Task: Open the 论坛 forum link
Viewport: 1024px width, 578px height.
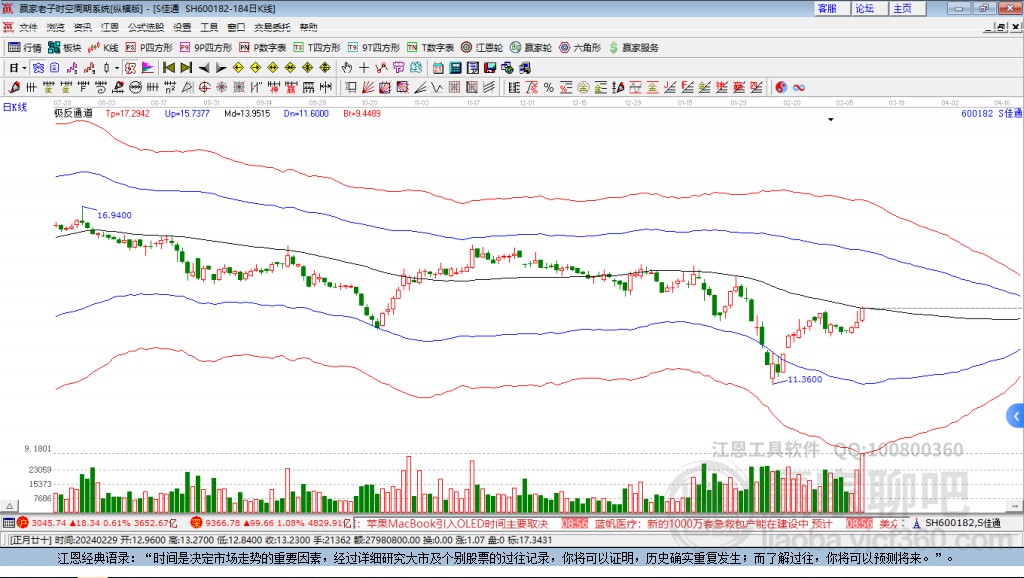Action: [864, 8]
